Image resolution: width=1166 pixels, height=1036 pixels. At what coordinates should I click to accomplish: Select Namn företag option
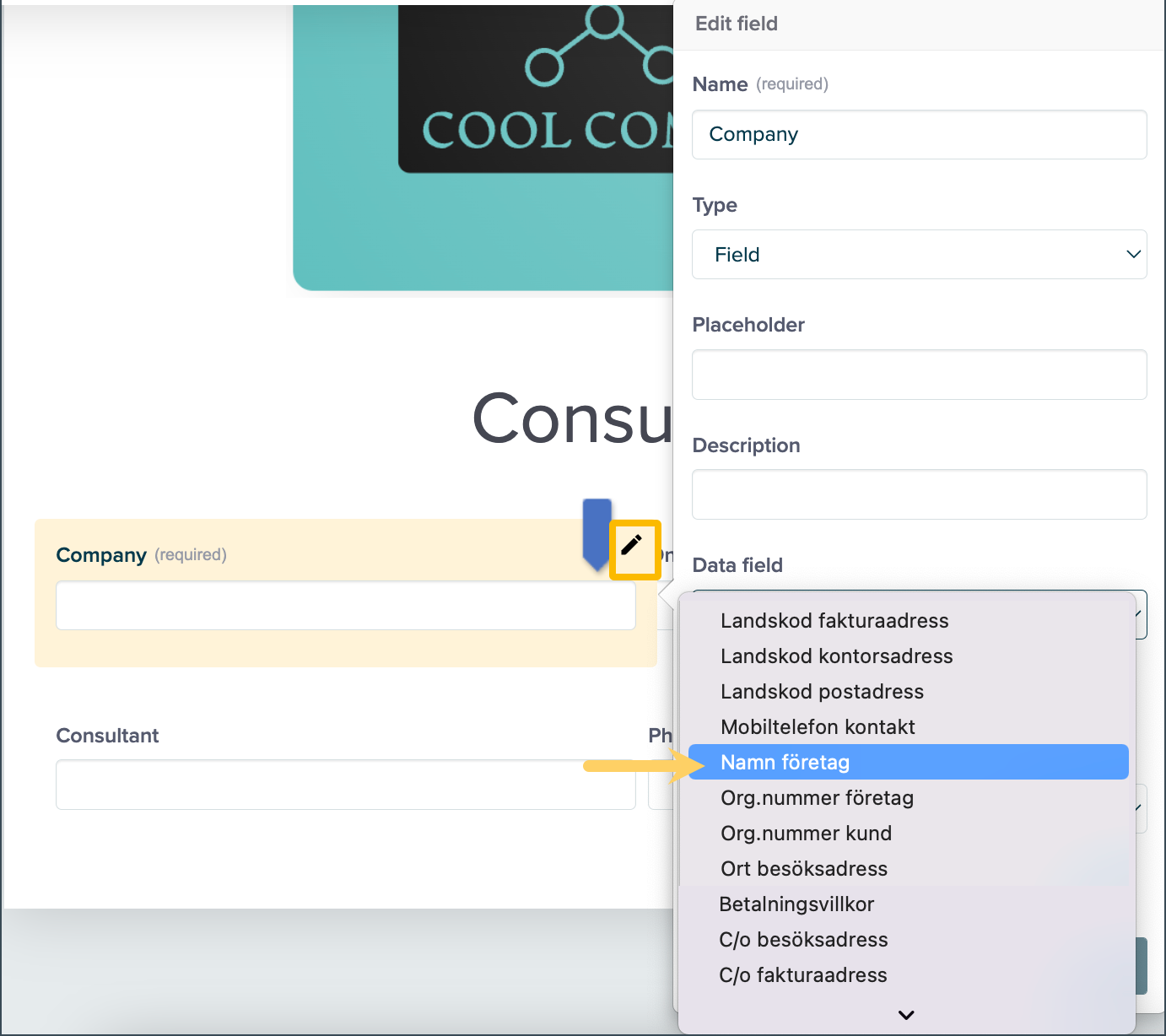[909, 762]
